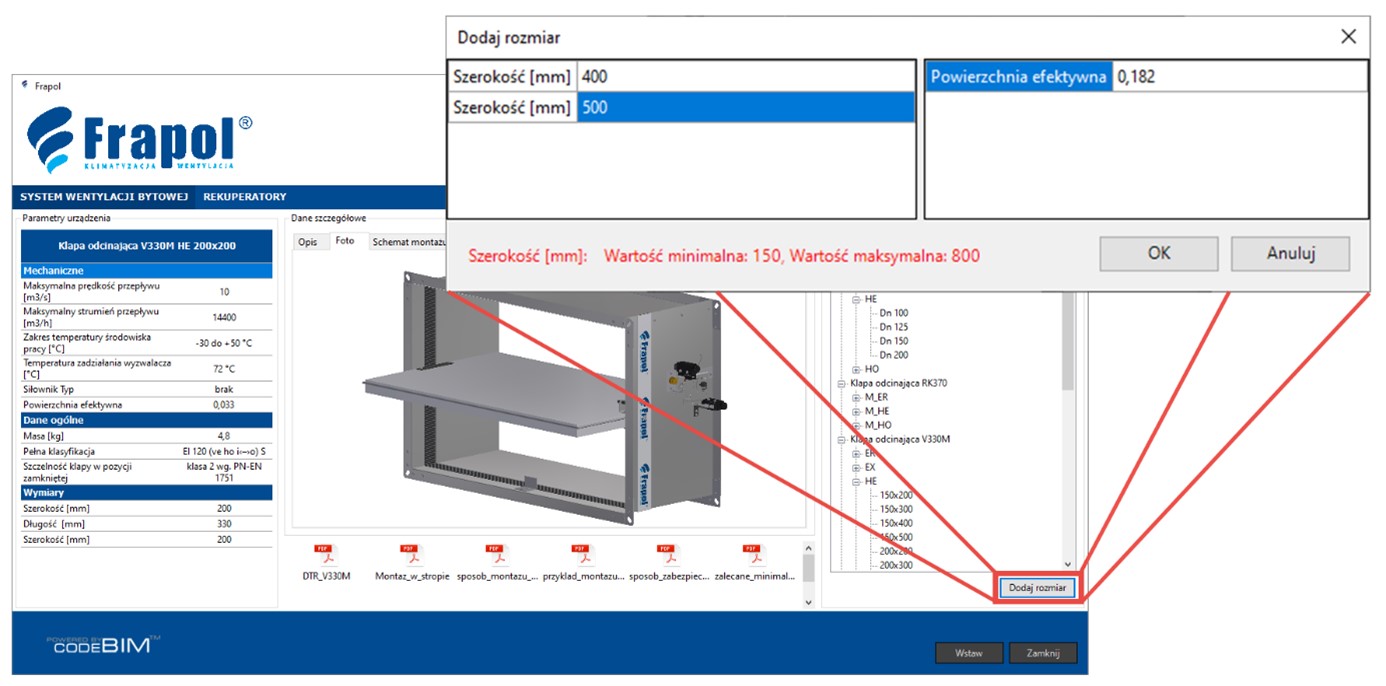Click the Pełna klasyfikacja row
Image resolution: width=1386 pixels, height=686 pixels.
click(x=146, y=452)
